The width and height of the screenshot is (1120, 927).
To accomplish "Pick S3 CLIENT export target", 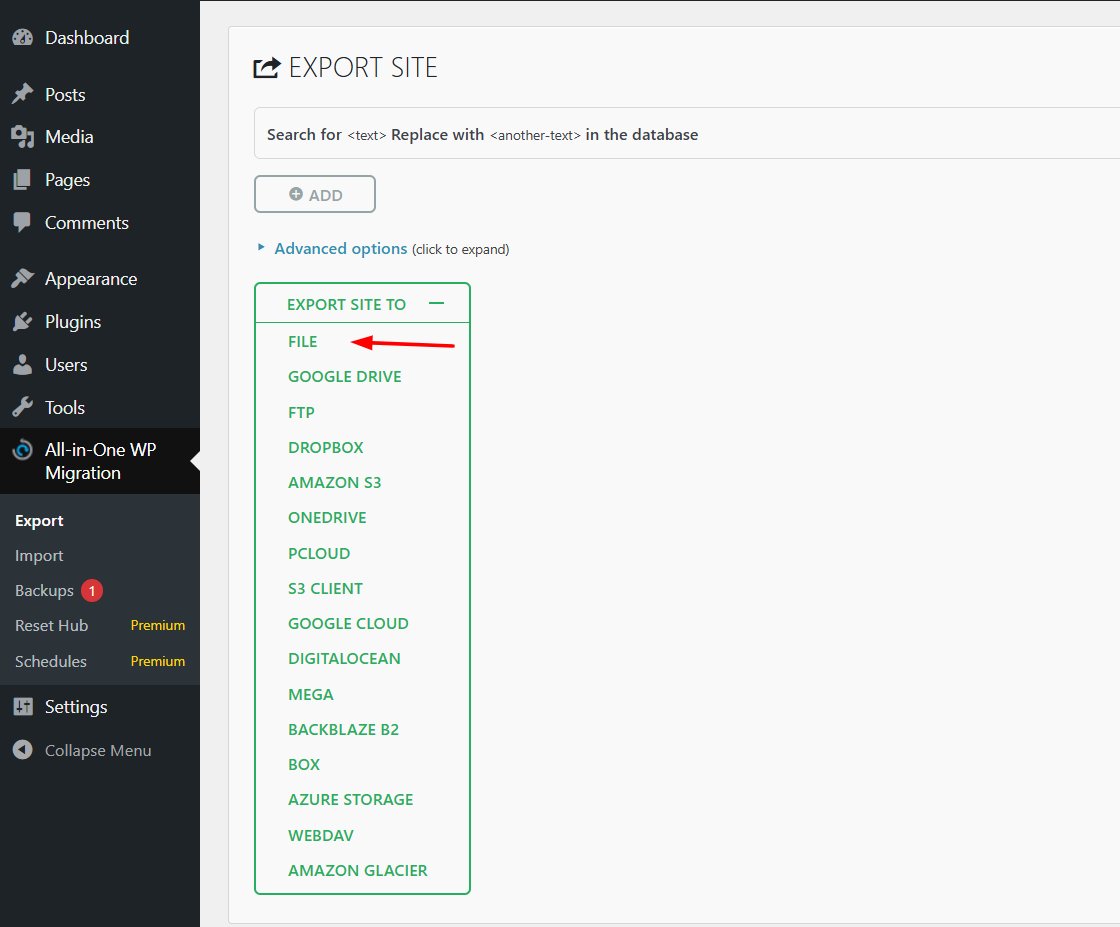I will tap(326, 588).
